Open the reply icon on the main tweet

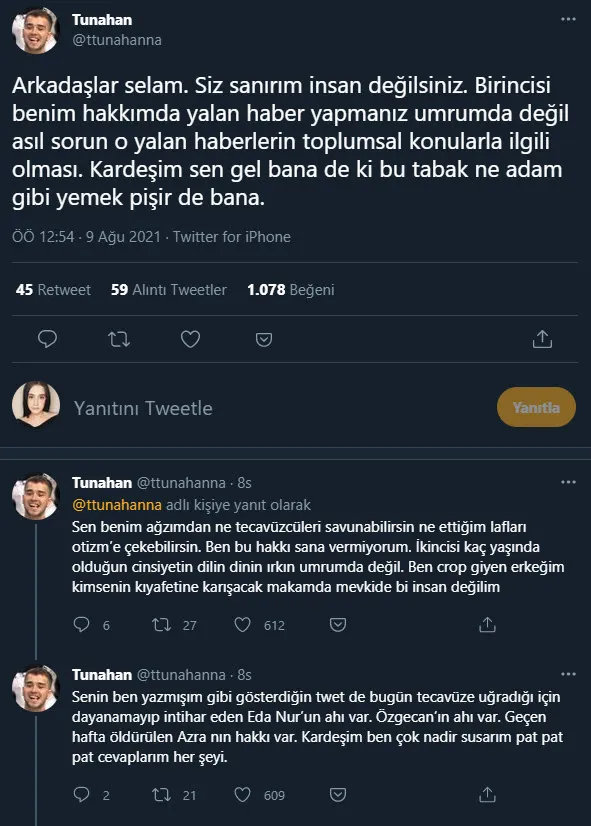(x=47, y=339)
